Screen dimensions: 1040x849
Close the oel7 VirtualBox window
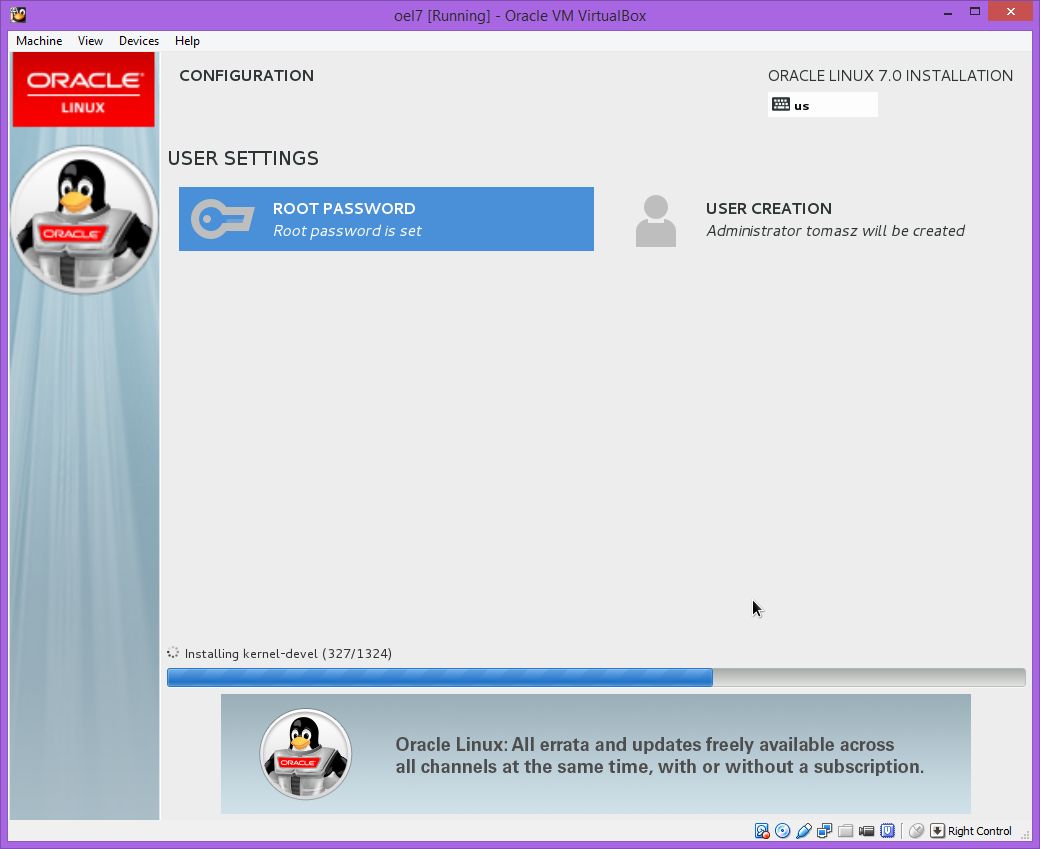coord(1011,11)
